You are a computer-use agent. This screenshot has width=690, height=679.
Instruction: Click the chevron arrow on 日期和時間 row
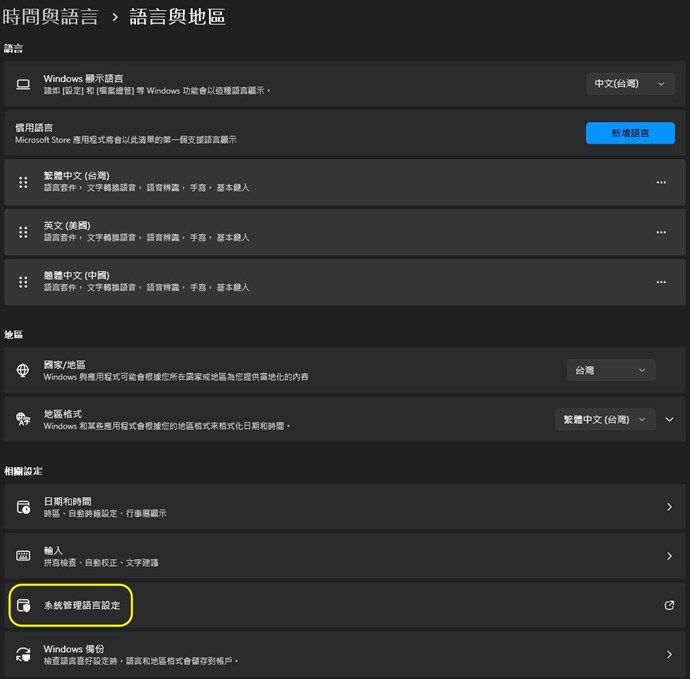(669, 507)
